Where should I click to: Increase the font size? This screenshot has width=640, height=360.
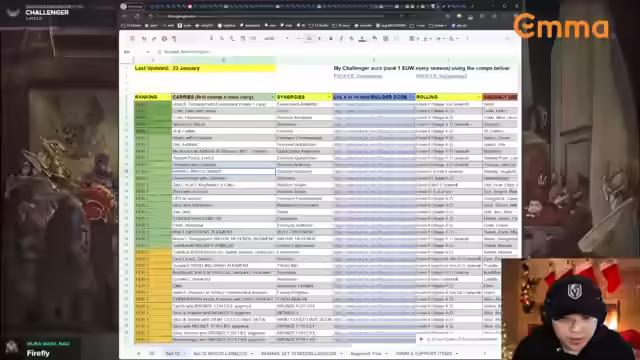tap(319, 38)
